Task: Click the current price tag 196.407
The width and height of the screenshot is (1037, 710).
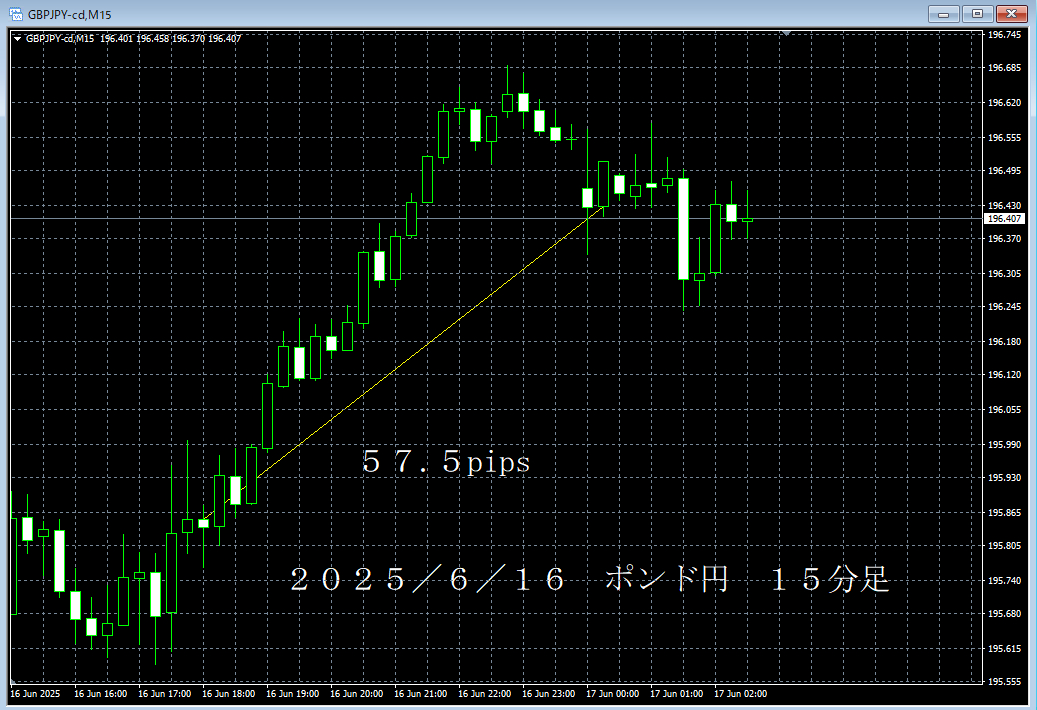Action: point(1004,219)
